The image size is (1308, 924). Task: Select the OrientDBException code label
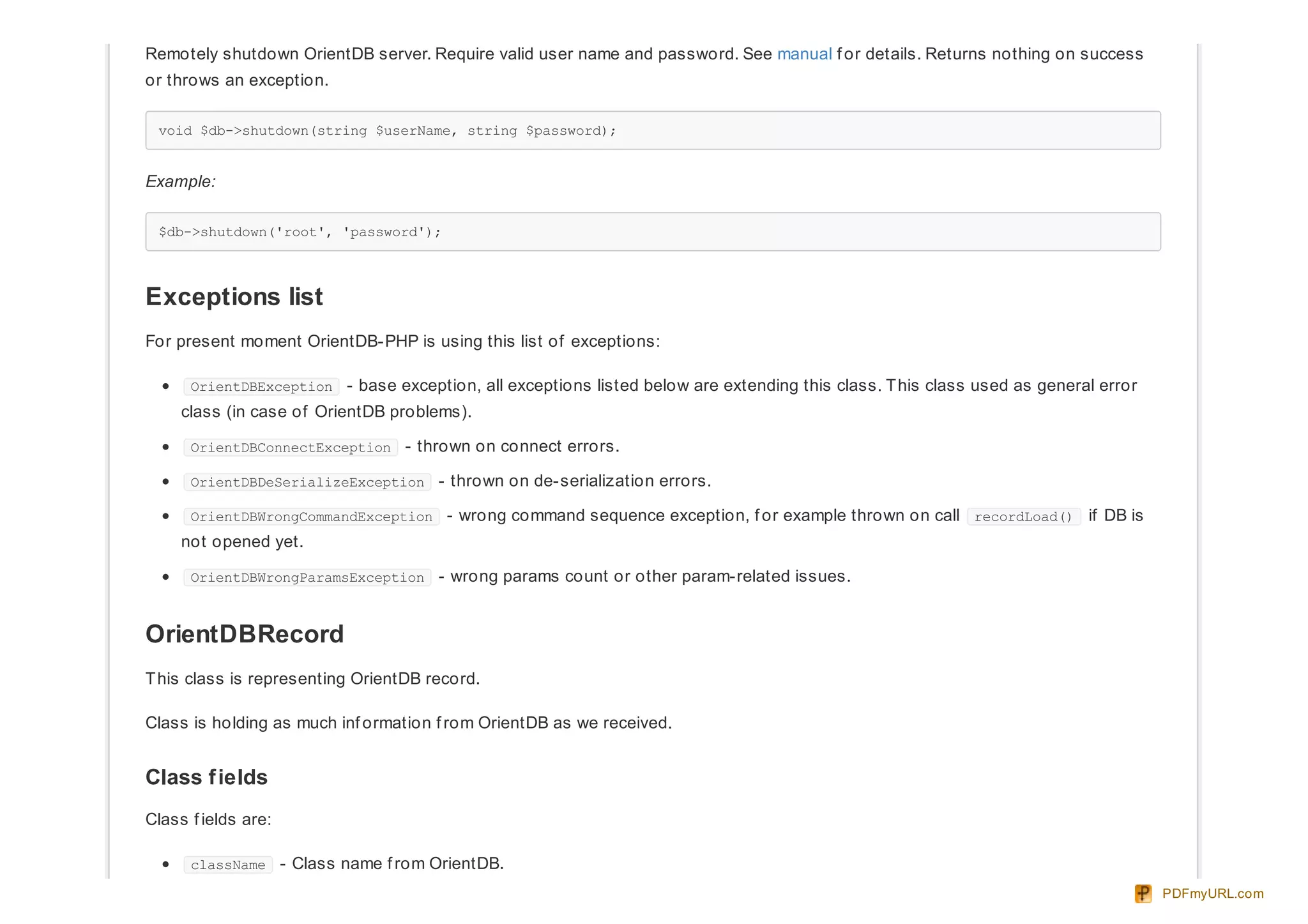pyautogui.click(x=261, y=387)
